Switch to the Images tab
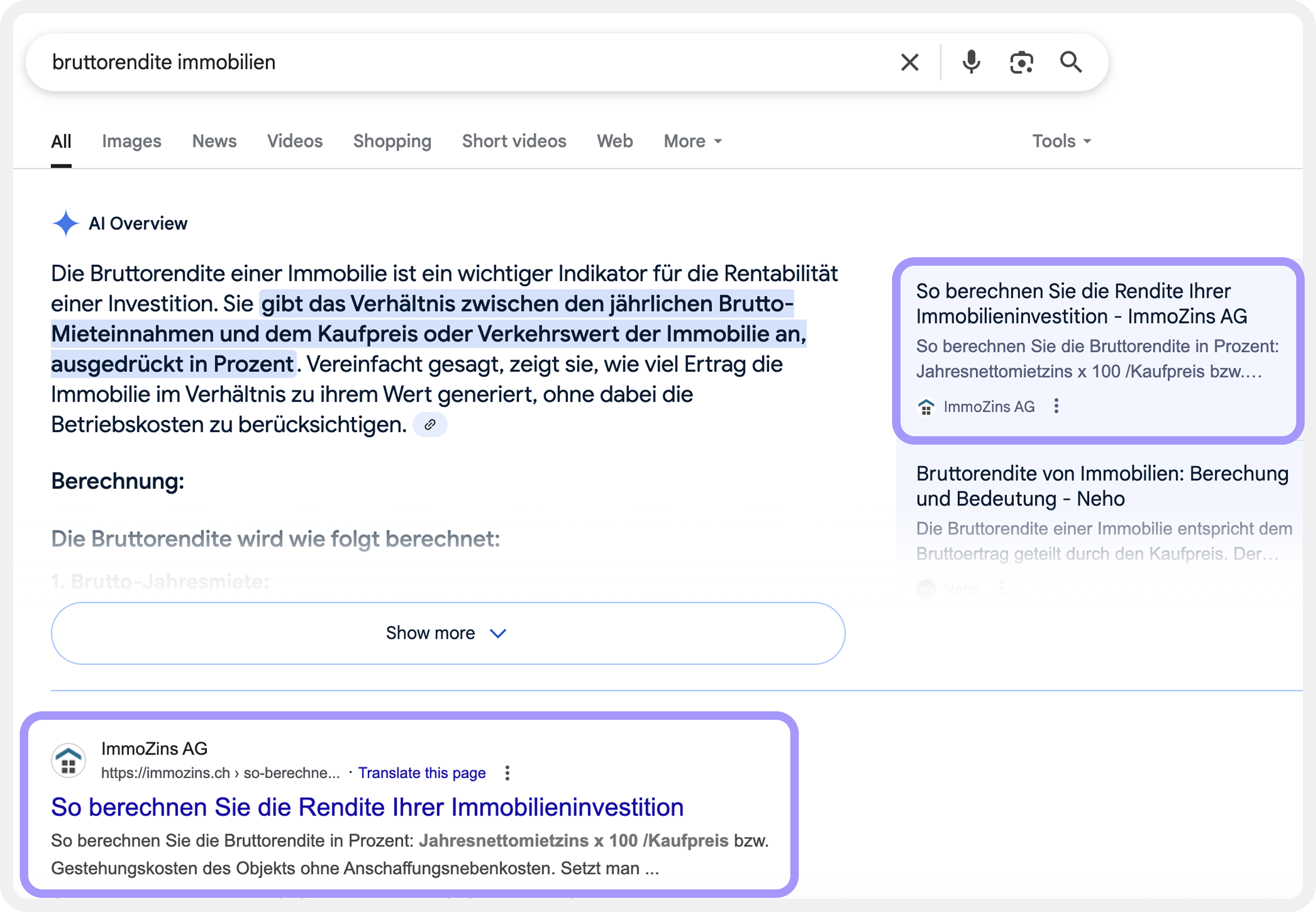Viewport: 1316px width, 912px height. pyautogui.click(x=132, y=141)
